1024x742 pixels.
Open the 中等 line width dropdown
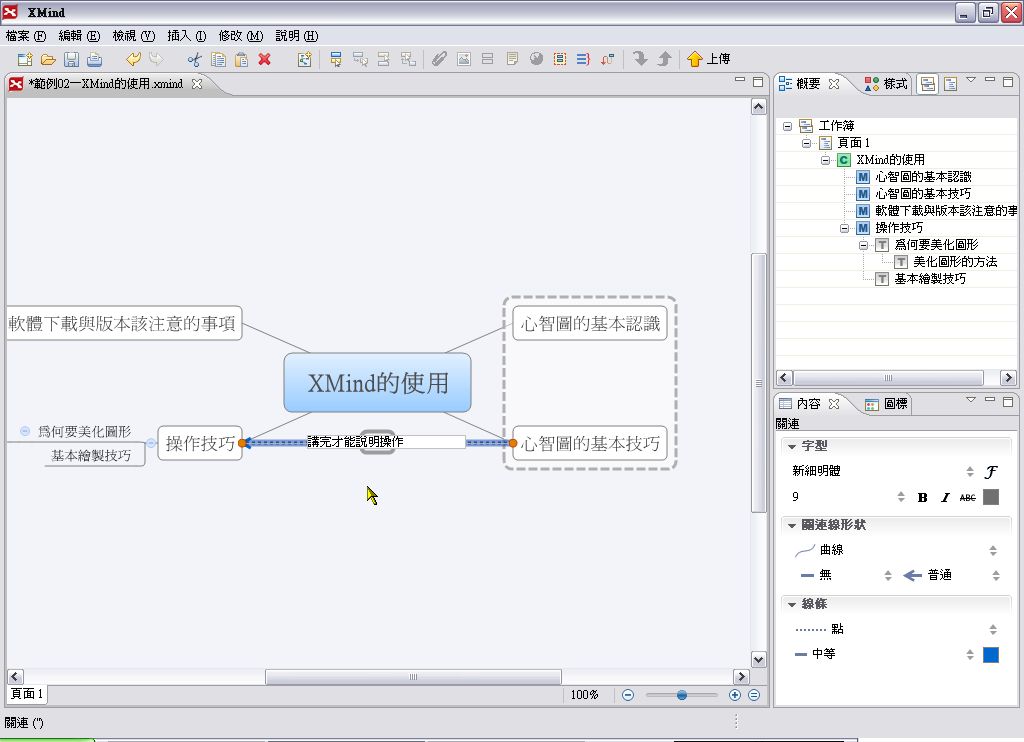click(x=970, y=654)
